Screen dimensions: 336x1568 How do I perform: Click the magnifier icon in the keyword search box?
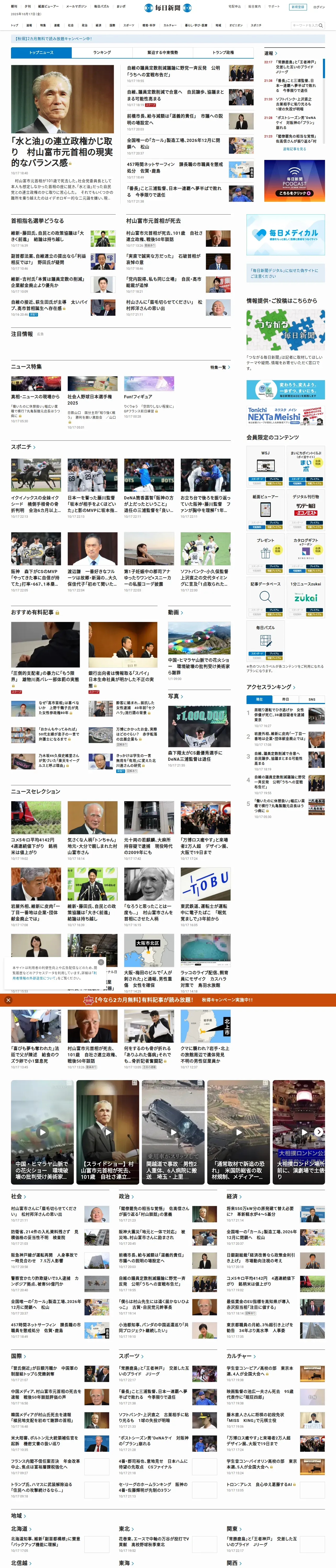click(321, 26)
